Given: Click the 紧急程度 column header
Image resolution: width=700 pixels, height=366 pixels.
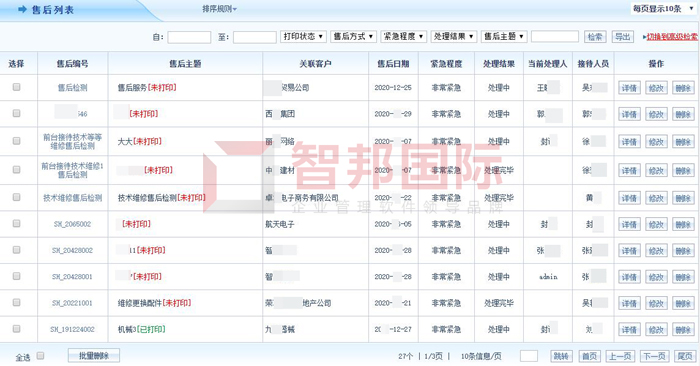Looking at the screenshot, I should 446,64.
